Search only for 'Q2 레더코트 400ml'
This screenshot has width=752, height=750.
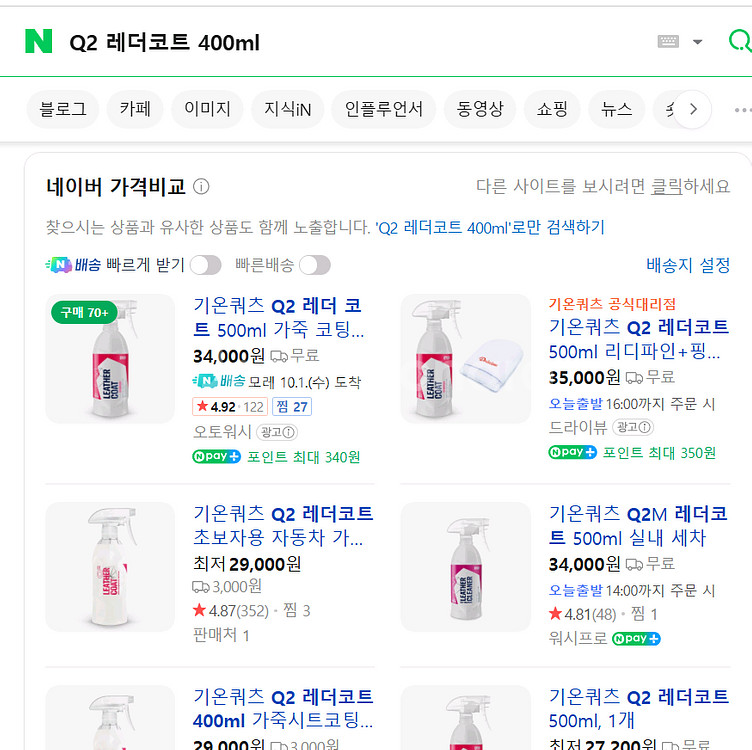pos(489,227)
